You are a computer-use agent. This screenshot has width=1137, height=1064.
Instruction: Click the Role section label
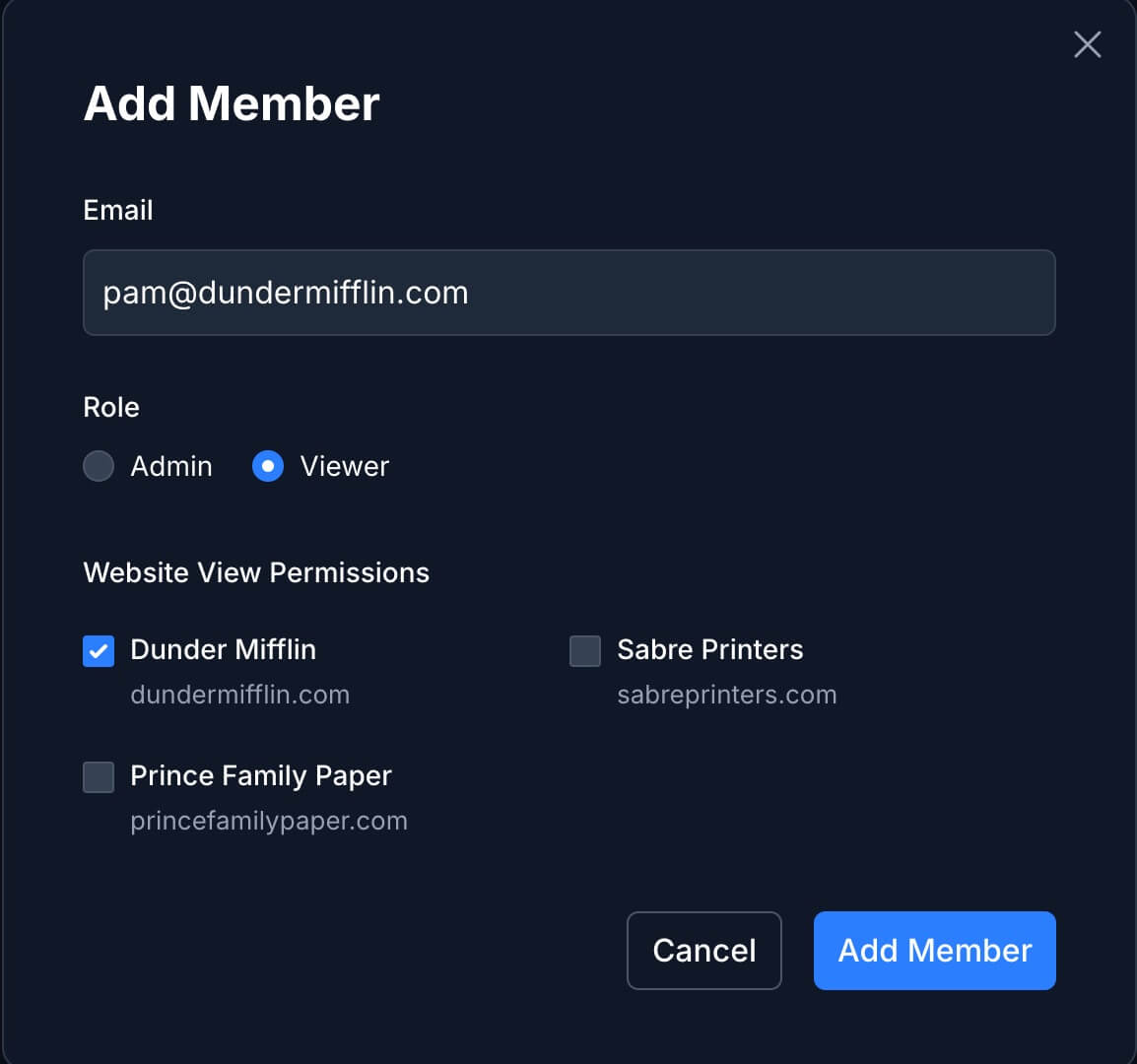[111, 407]
